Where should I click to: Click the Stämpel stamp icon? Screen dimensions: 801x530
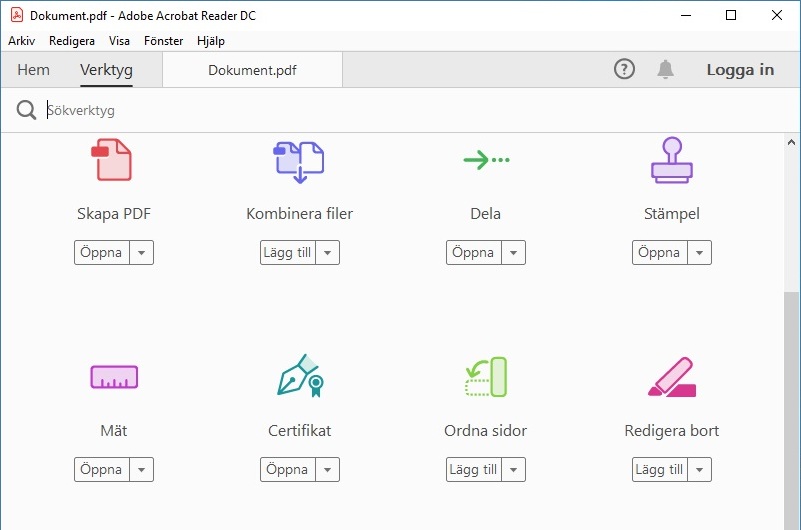(x=672, y=160)
